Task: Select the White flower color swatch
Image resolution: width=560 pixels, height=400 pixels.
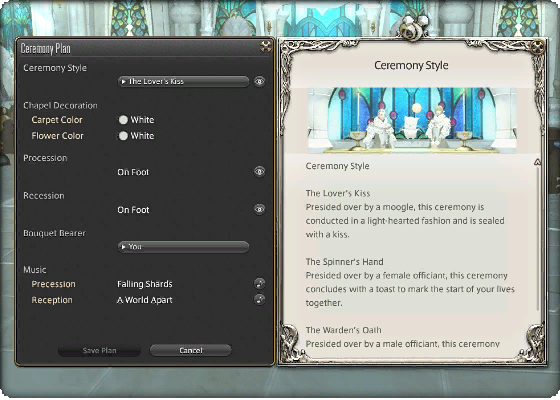Action: click(123, 136)
